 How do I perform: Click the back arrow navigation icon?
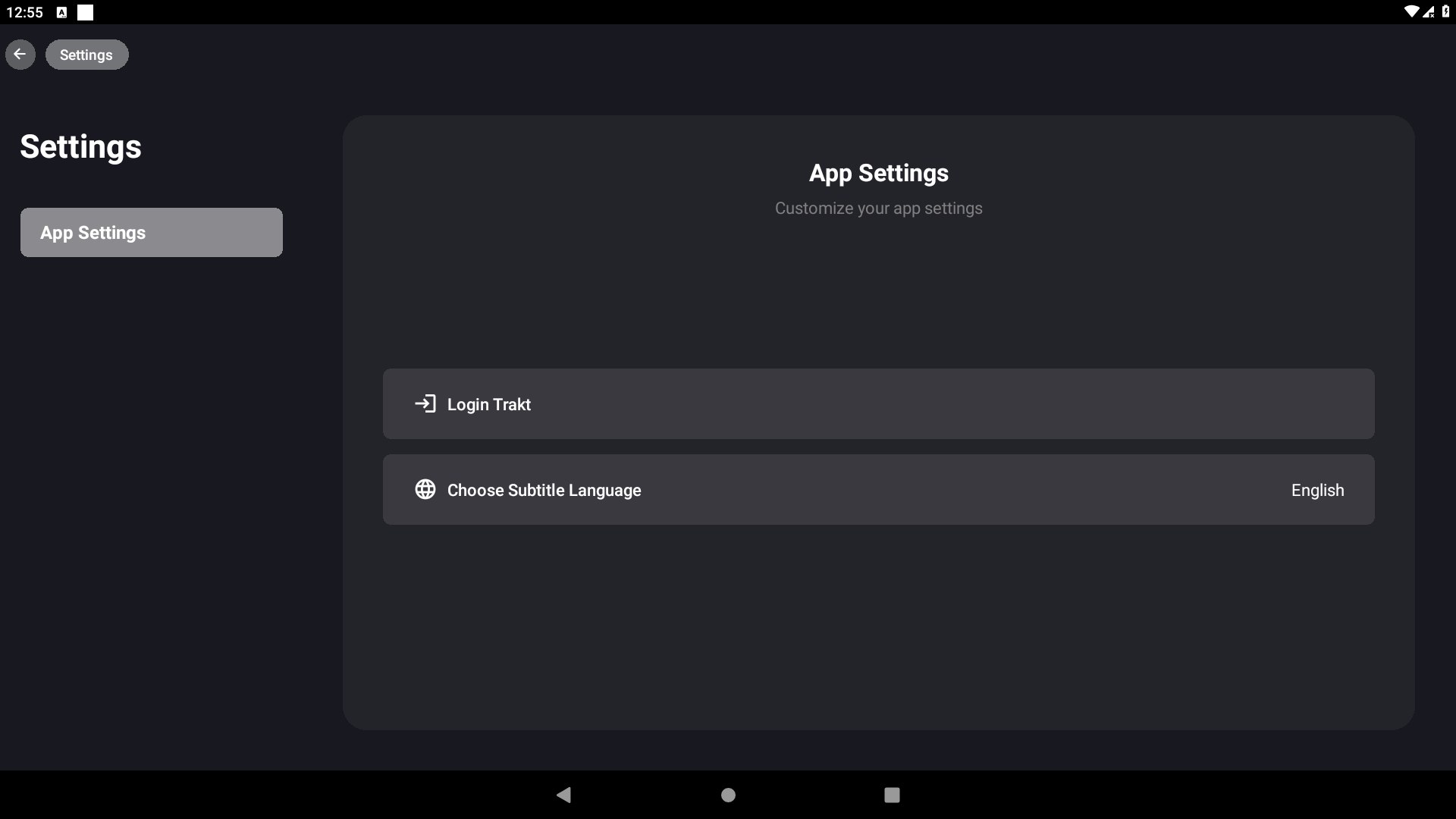20,54
